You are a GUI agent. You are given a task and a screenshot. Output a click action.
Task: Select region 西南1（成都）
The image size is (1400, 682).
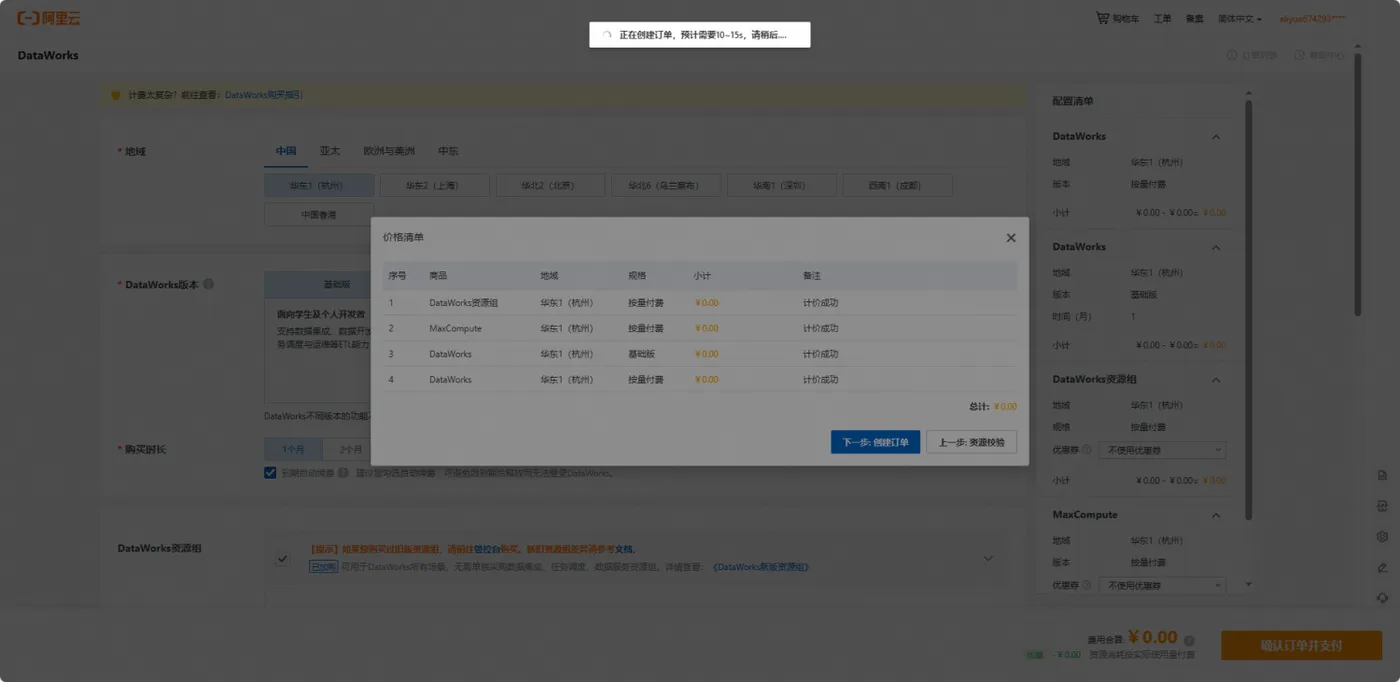tap(897, 185)
